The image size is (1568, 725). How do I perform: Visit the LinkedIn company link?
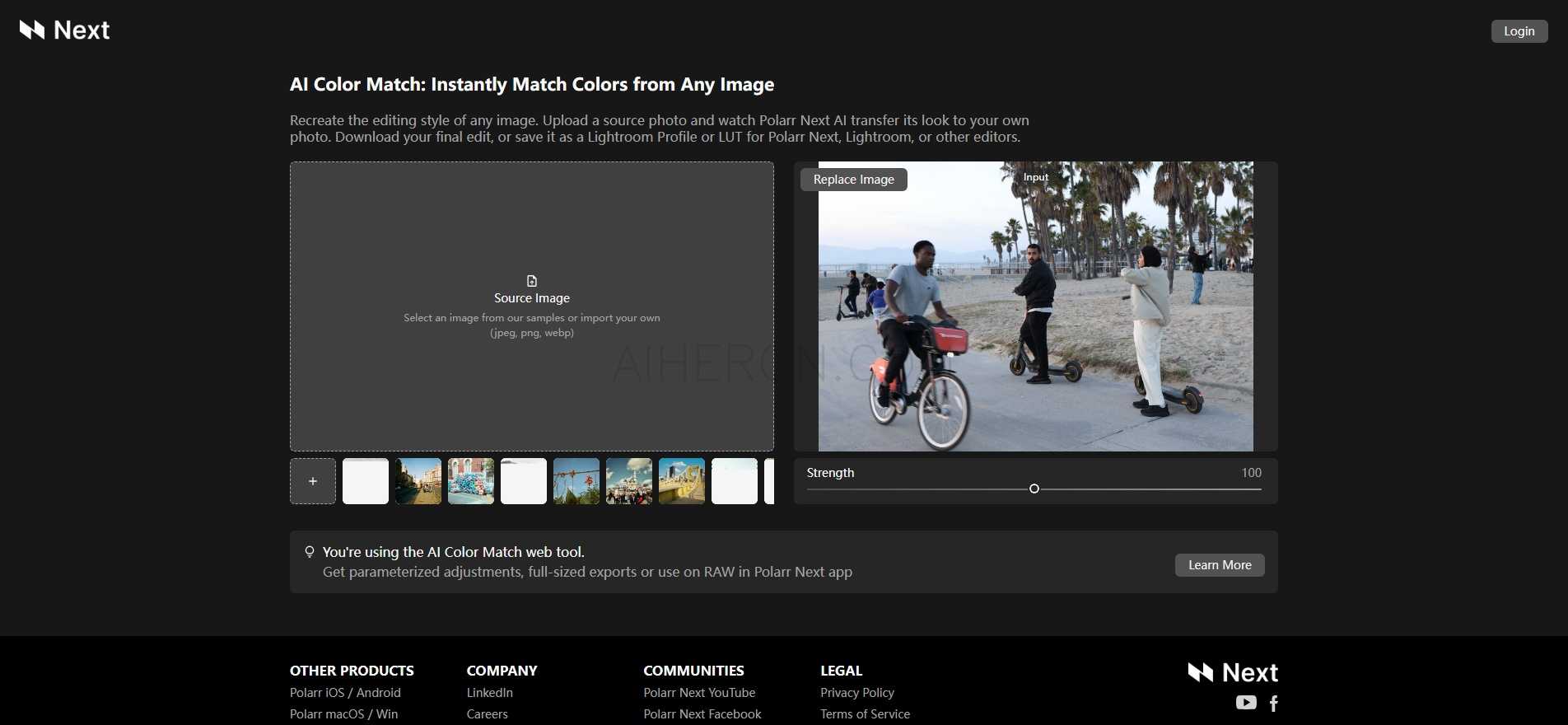[x=490, y=693]
